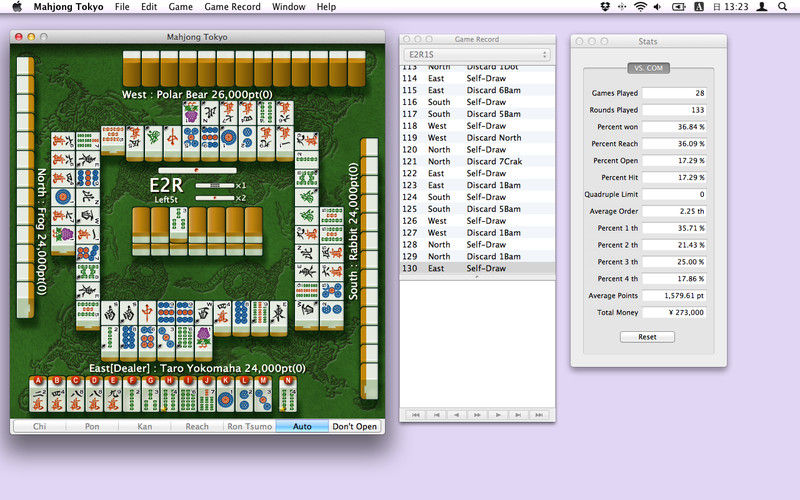Click the Total Money field ¥ 273,000
The height and width of the screenshot is (500, 800).
tap(674, 312)
